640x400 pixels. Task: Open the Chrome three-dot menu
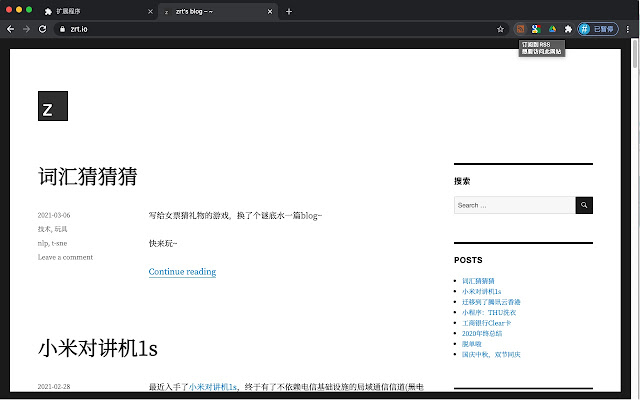tap(628, 29)
